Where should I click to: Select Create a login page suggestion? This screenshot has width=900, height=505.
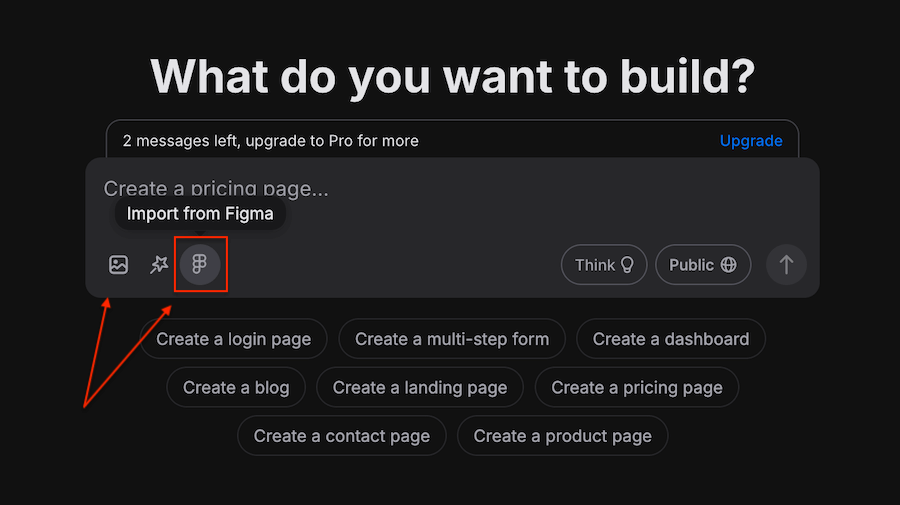click(234, 339)
